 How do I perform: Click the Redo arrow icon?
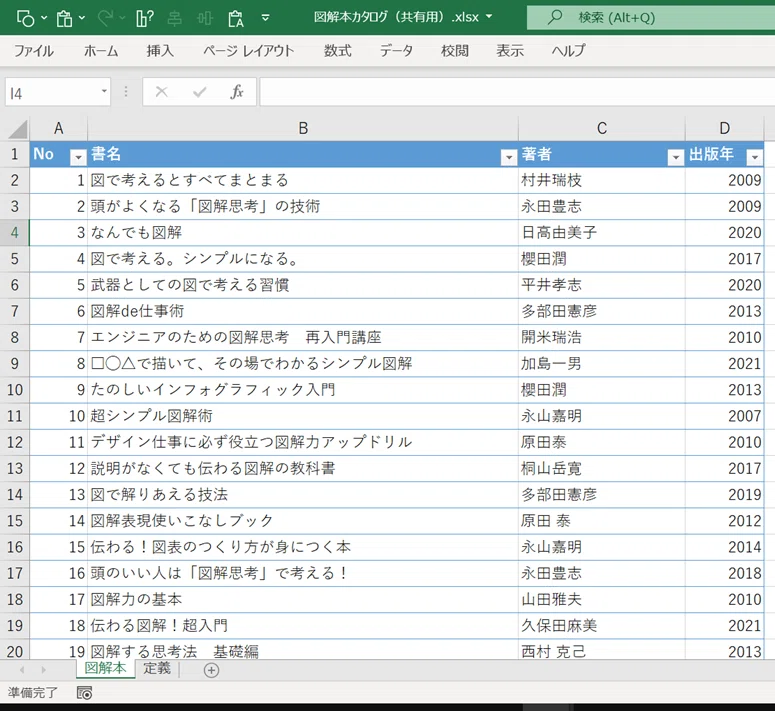point(105,18)
